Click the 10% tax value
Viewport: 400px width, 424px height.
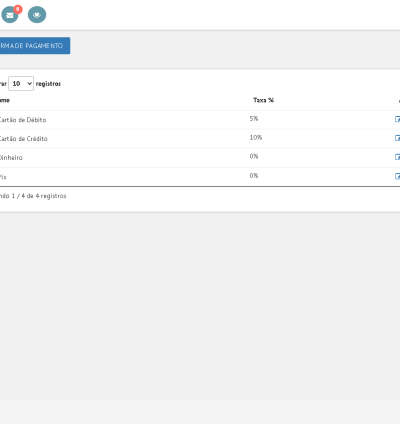pos(256,137)
